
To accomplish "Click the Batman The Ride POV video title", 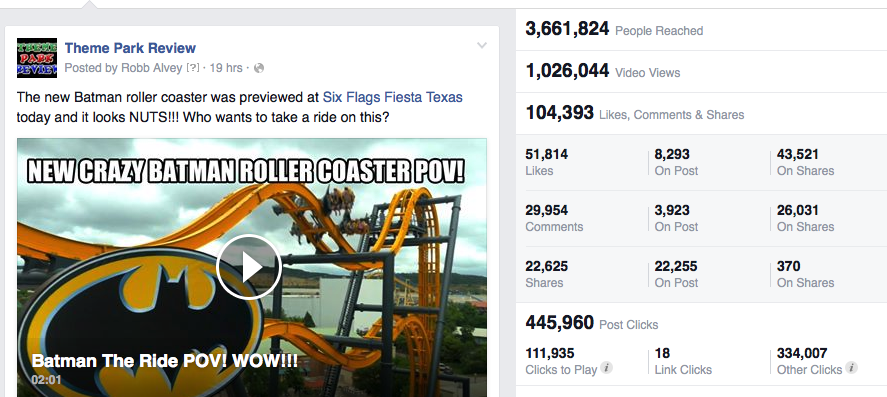I will point(165,361).
